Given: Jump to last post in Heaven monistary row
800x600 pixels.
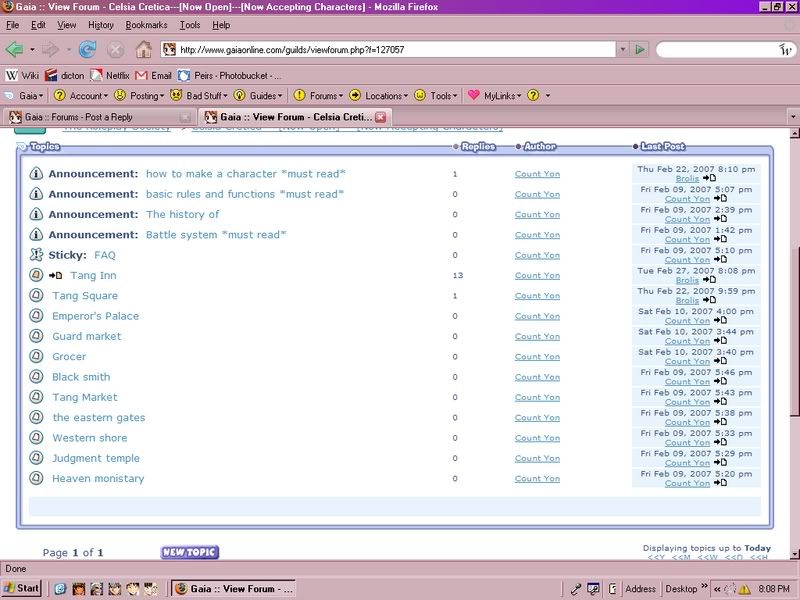Looking at the screenshot, I should (x=720, y=483).
